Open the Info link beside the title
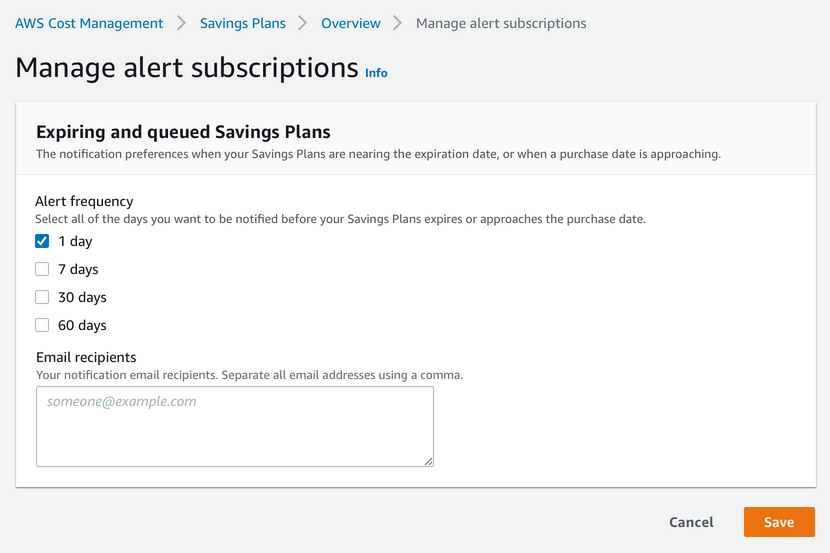 (376, 73)
